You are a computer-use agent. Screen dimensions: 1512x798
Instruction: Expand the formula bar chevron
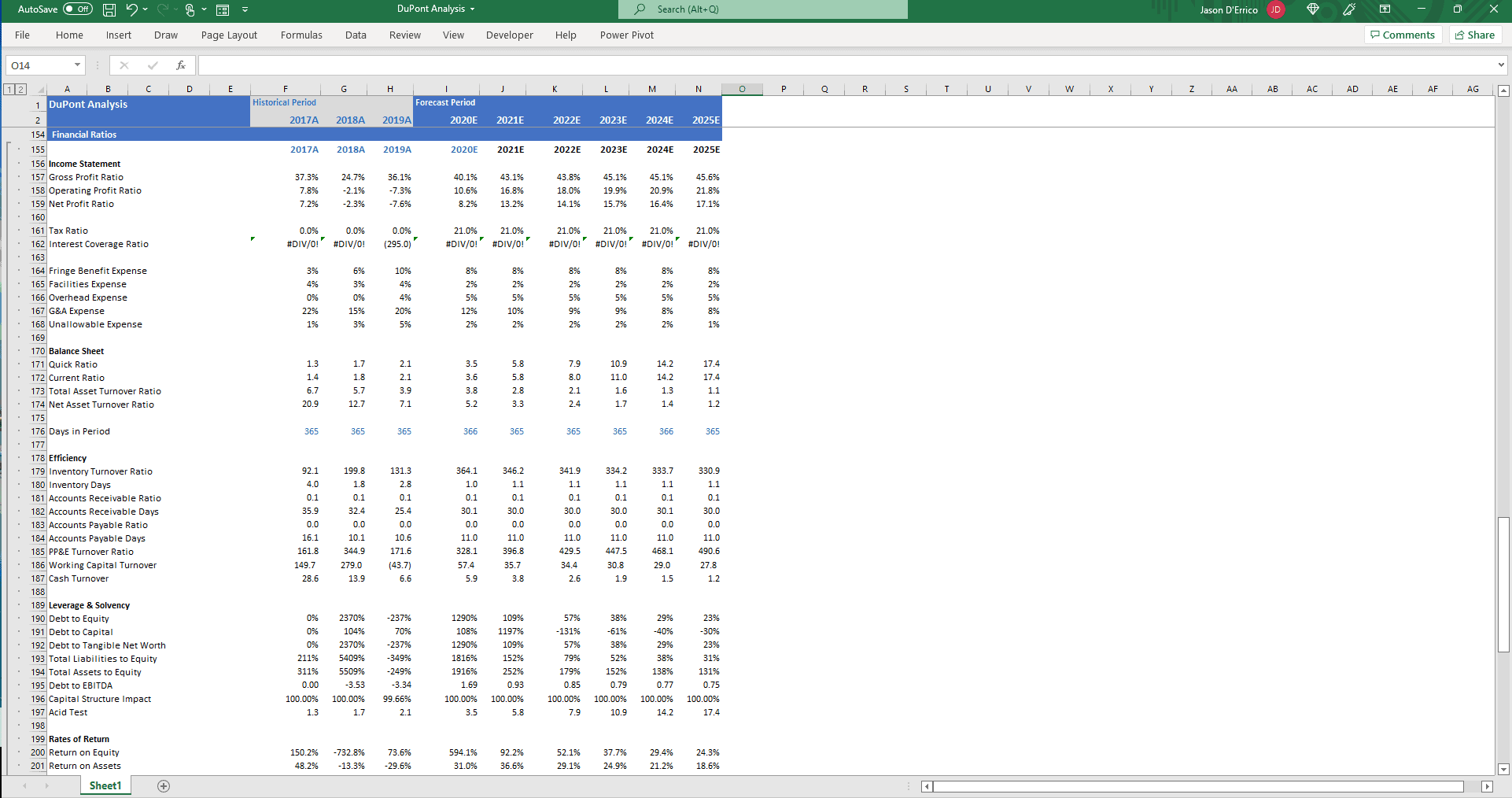tap(1501, 65)
